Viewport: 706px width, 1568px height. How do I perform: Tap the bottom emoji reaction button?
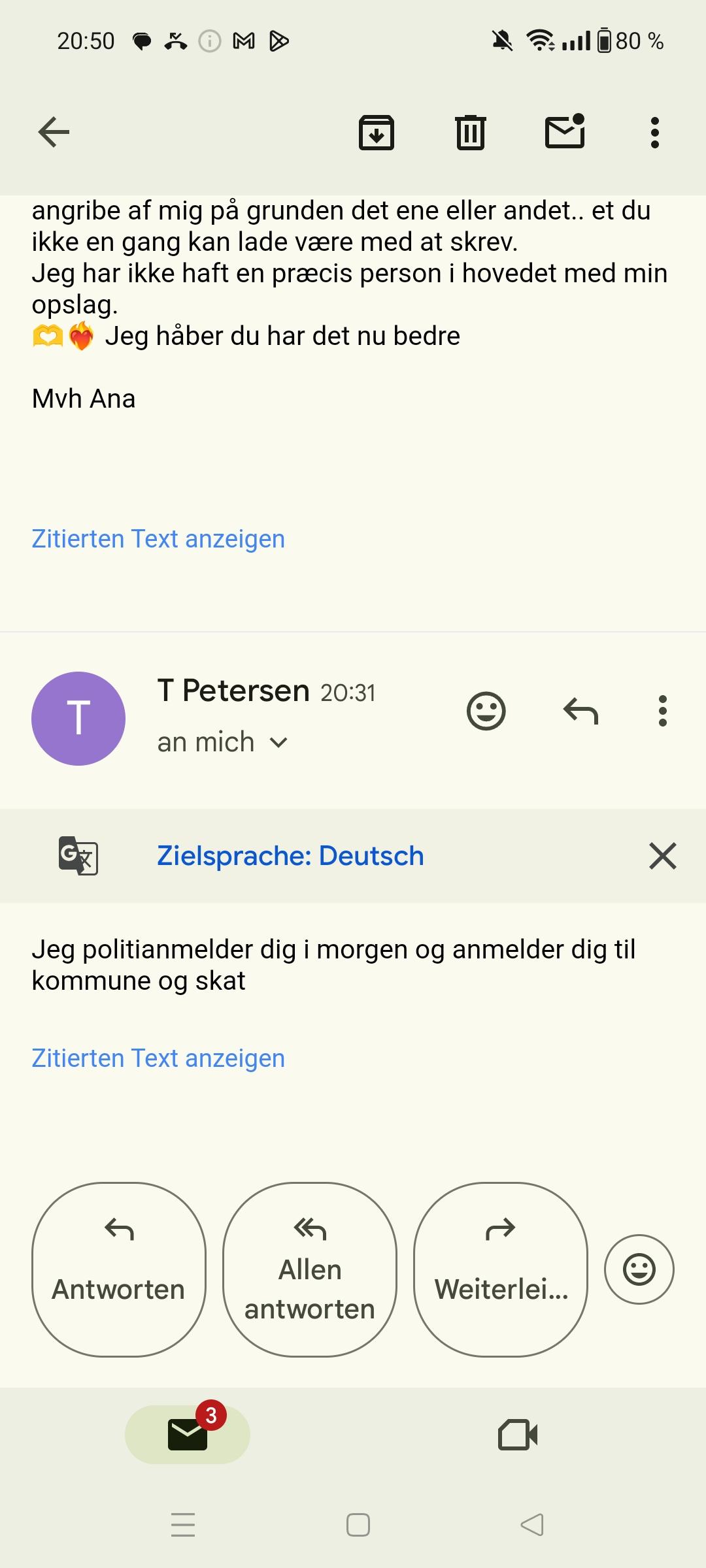click(x=639, y=1269)
